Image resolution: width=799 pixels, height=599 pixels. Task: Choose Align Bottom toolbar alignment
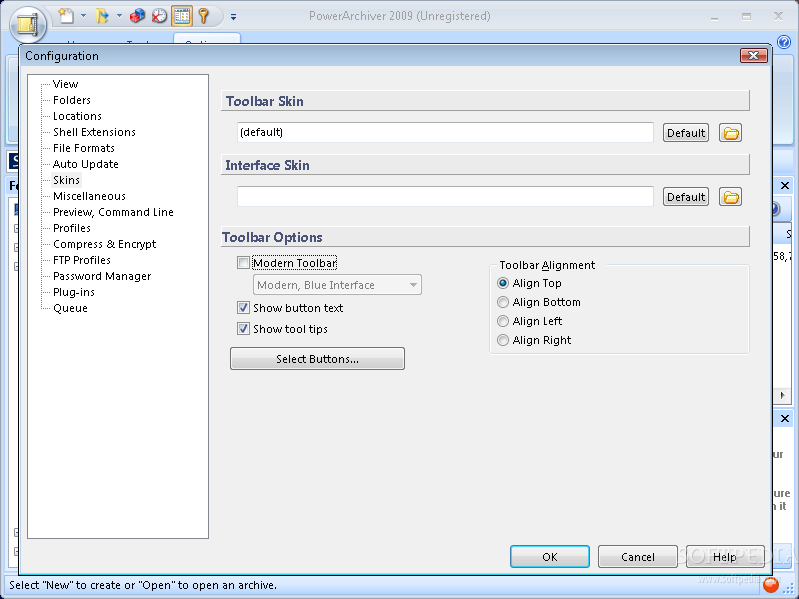(503, 302)
